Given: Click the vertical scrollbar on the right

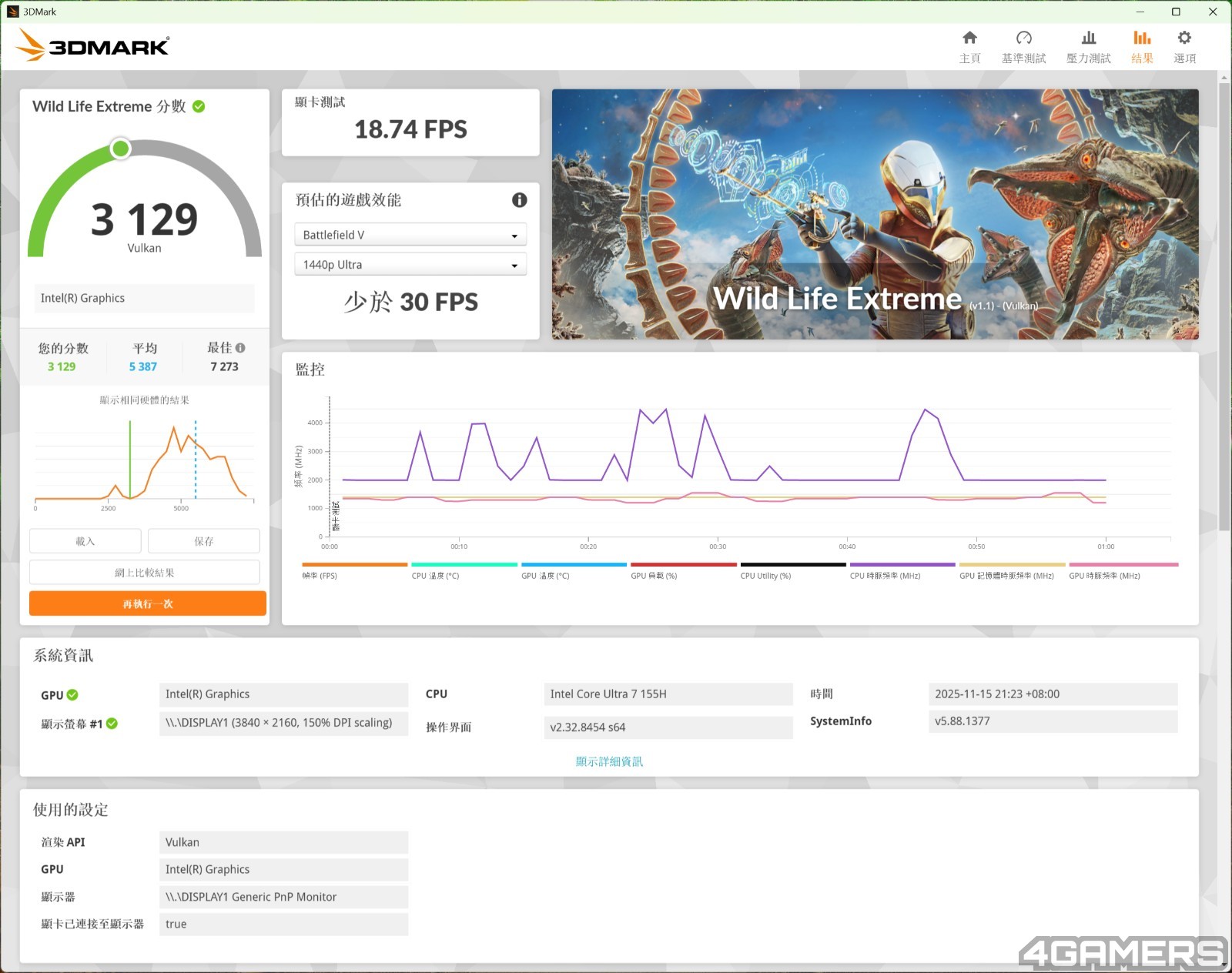Looking at the screenshot, I should pos(1224,308).
